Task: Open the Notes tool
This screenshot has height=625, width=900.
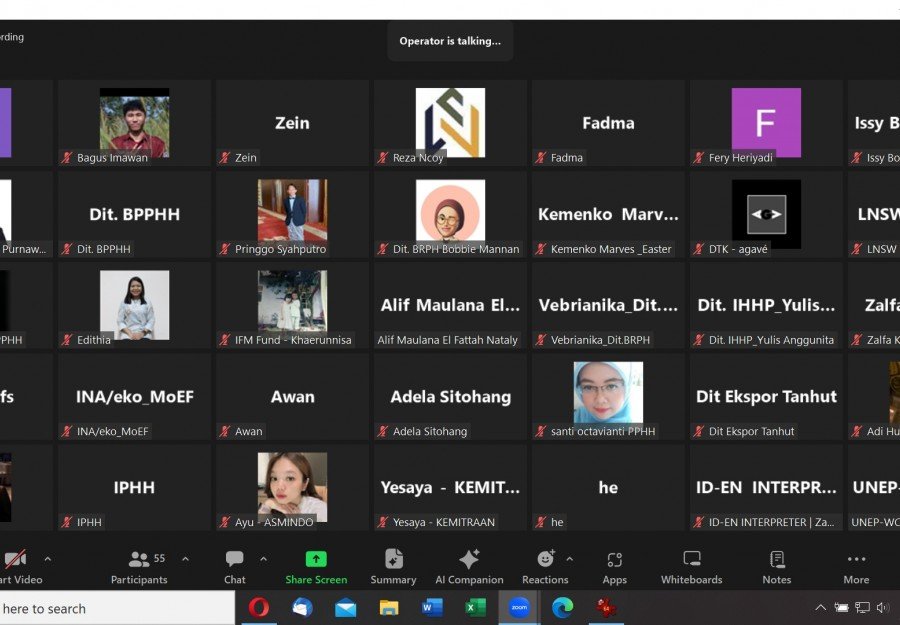Action: click(776, 566)
